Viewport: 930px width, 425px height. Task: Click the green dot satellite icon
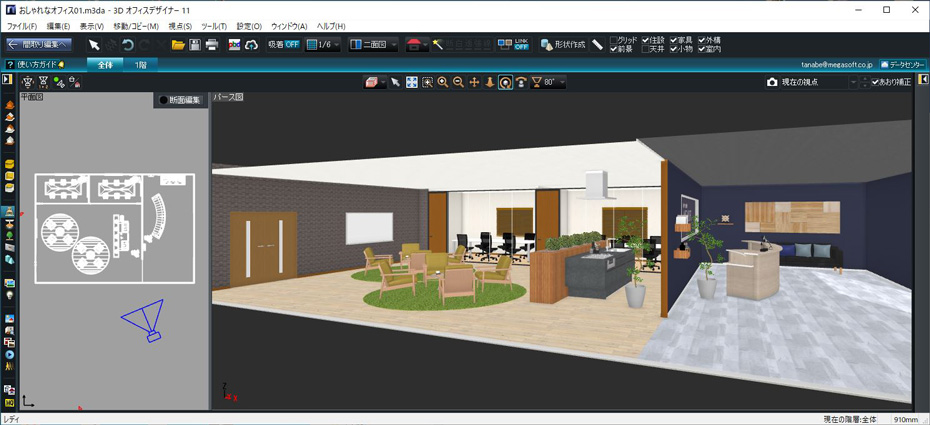coord(59,82)
